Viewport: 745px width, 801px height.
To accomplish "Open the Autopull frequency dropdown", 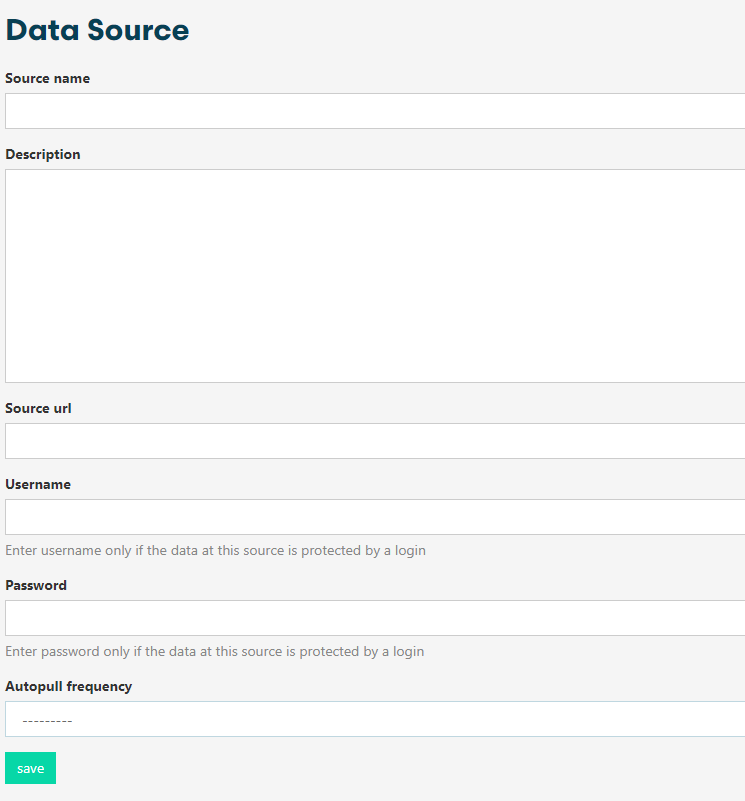I will tap(375, 719).
